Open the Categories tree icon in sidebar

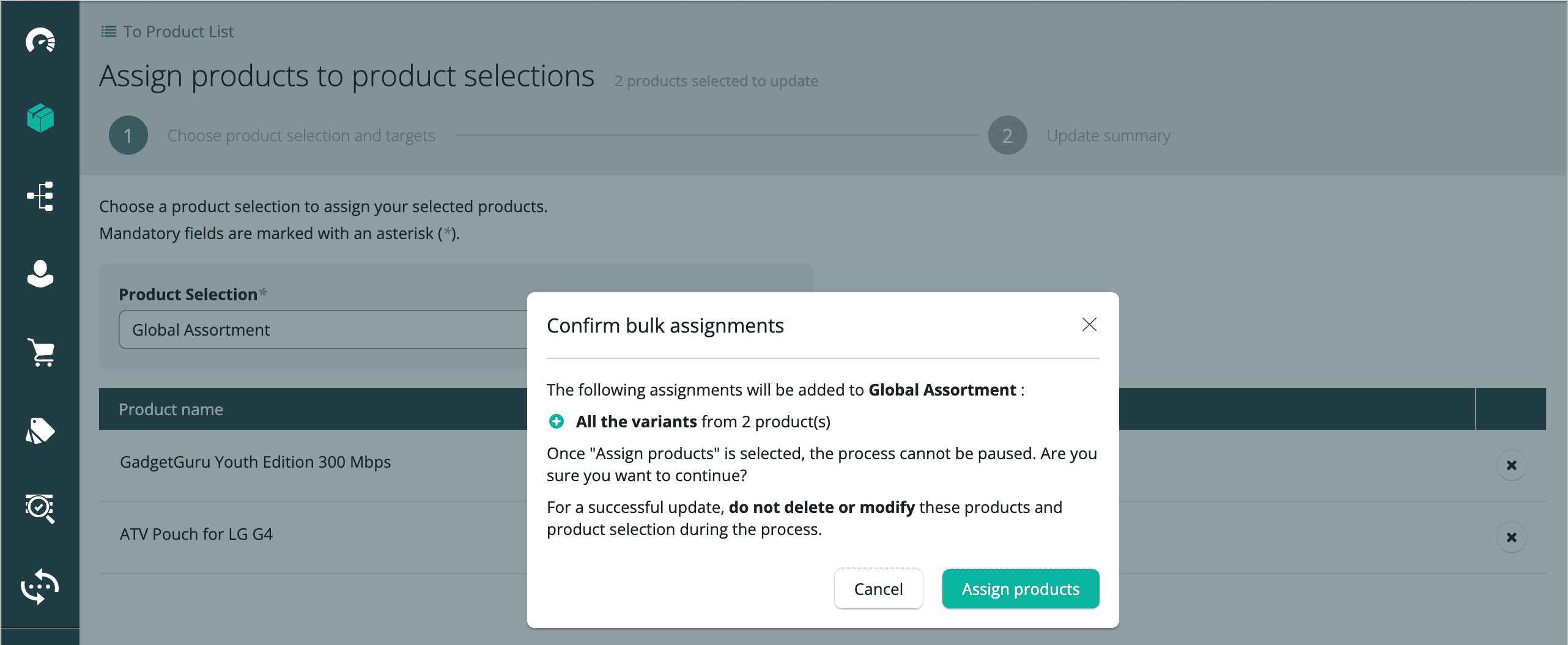[40, 196]
